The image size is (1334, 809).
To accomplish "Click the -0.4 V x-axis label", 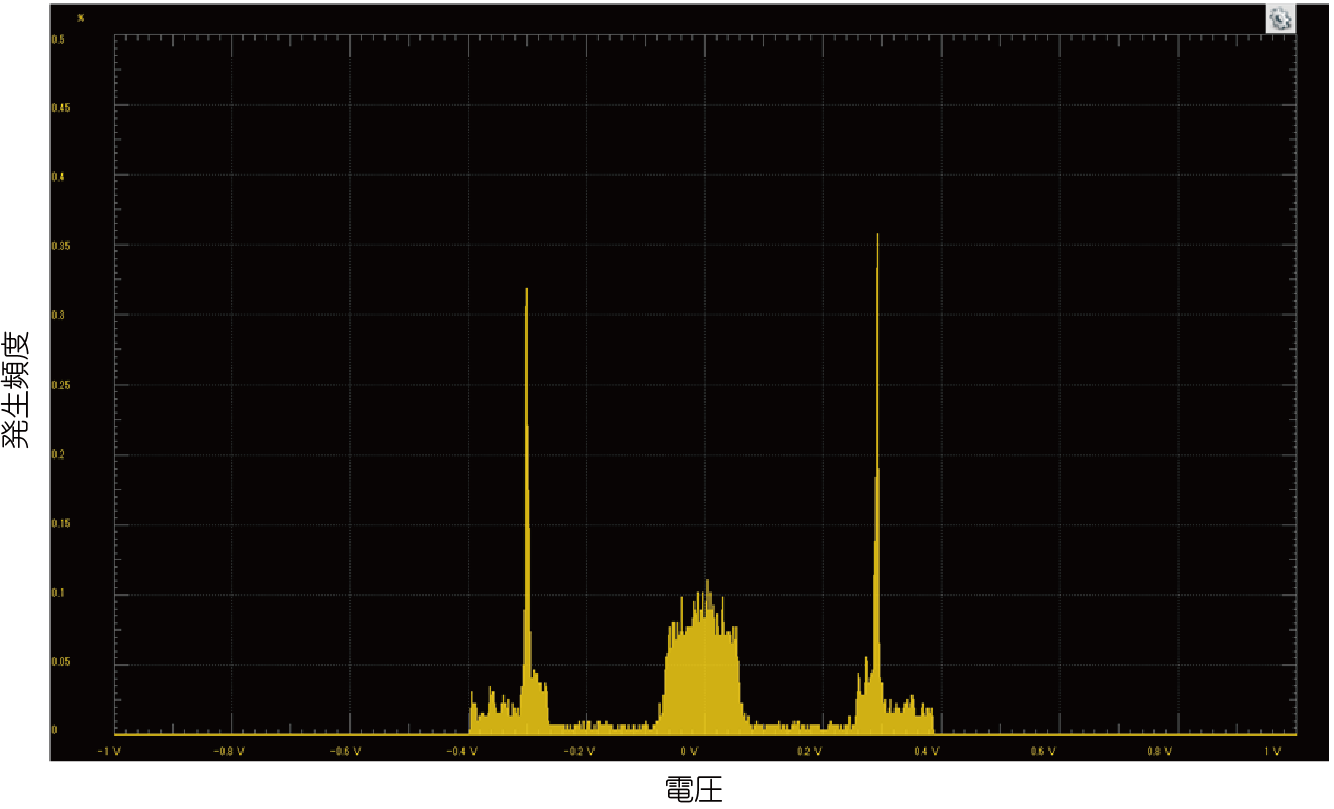I will click(459, 750).
